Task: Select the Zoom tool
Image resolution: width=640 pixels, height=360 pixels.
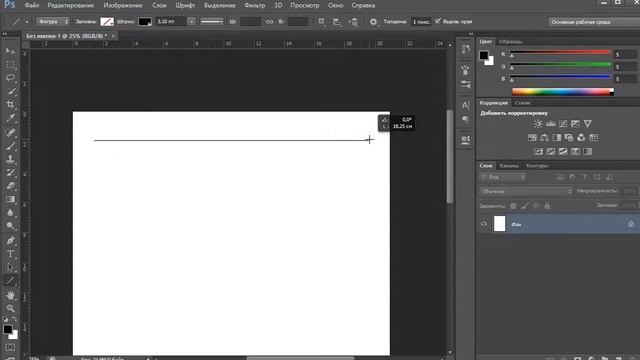Action: [x=11, y=308]
